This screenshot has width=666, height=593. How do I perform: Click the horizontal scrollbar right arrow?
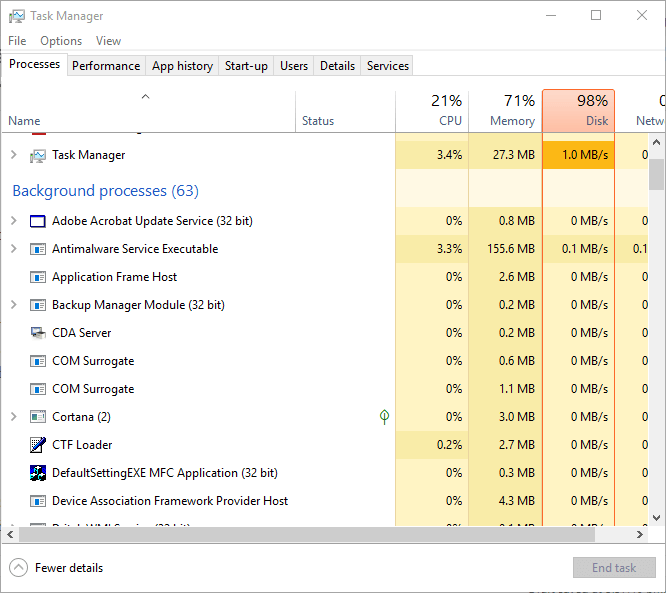pyautogui.click(x=640, y=534)
